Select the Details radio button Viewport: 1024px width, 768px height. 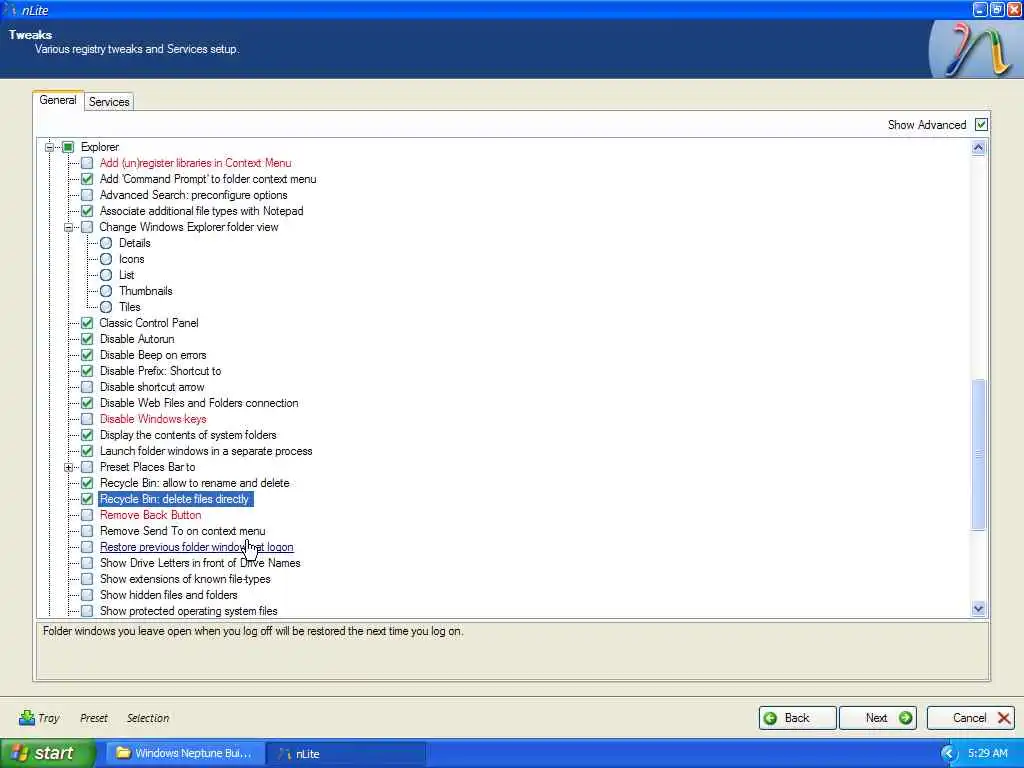click(x=106, y=243)
